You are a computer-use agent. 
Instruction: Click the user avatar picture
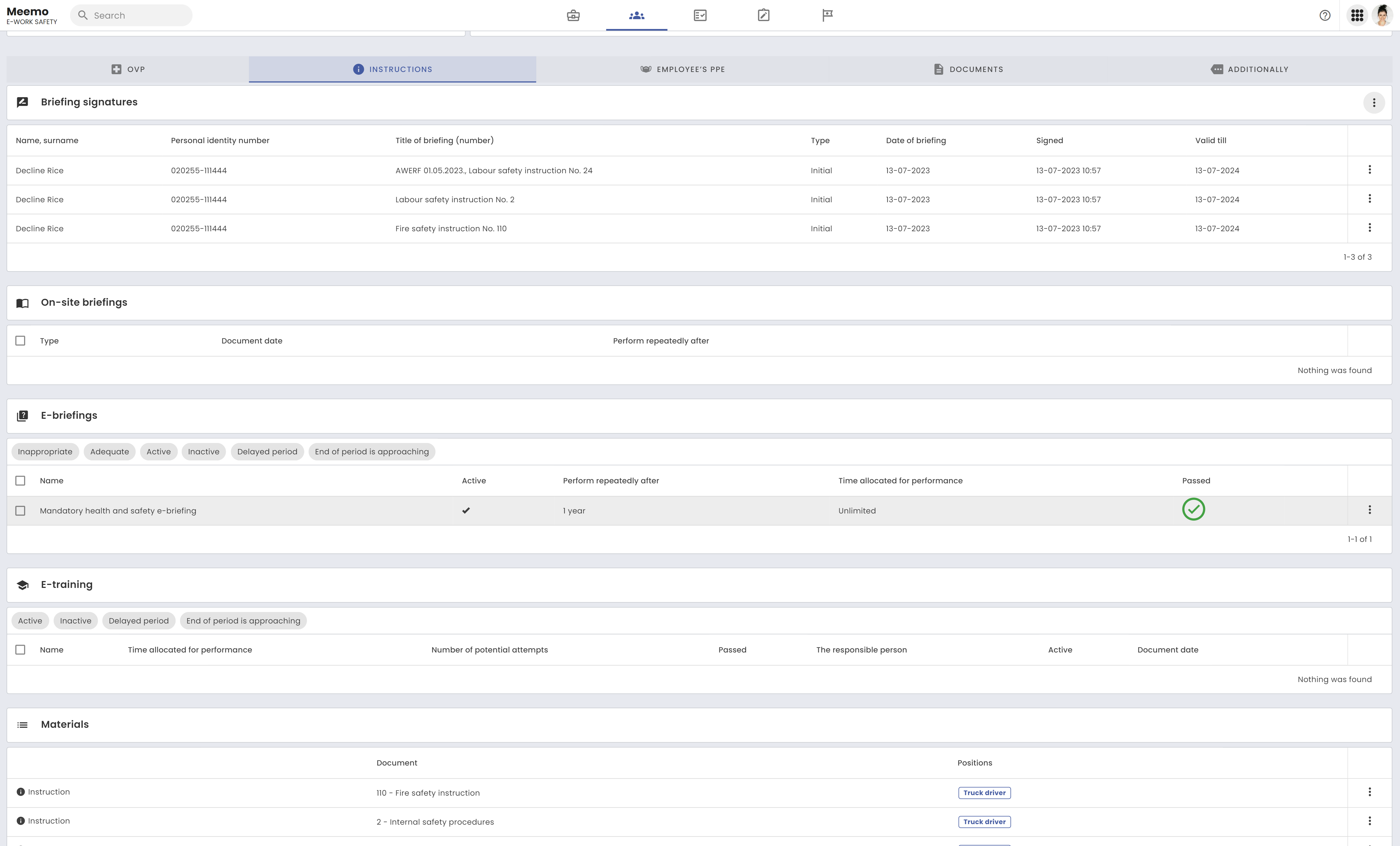[x=1382, y=15]
